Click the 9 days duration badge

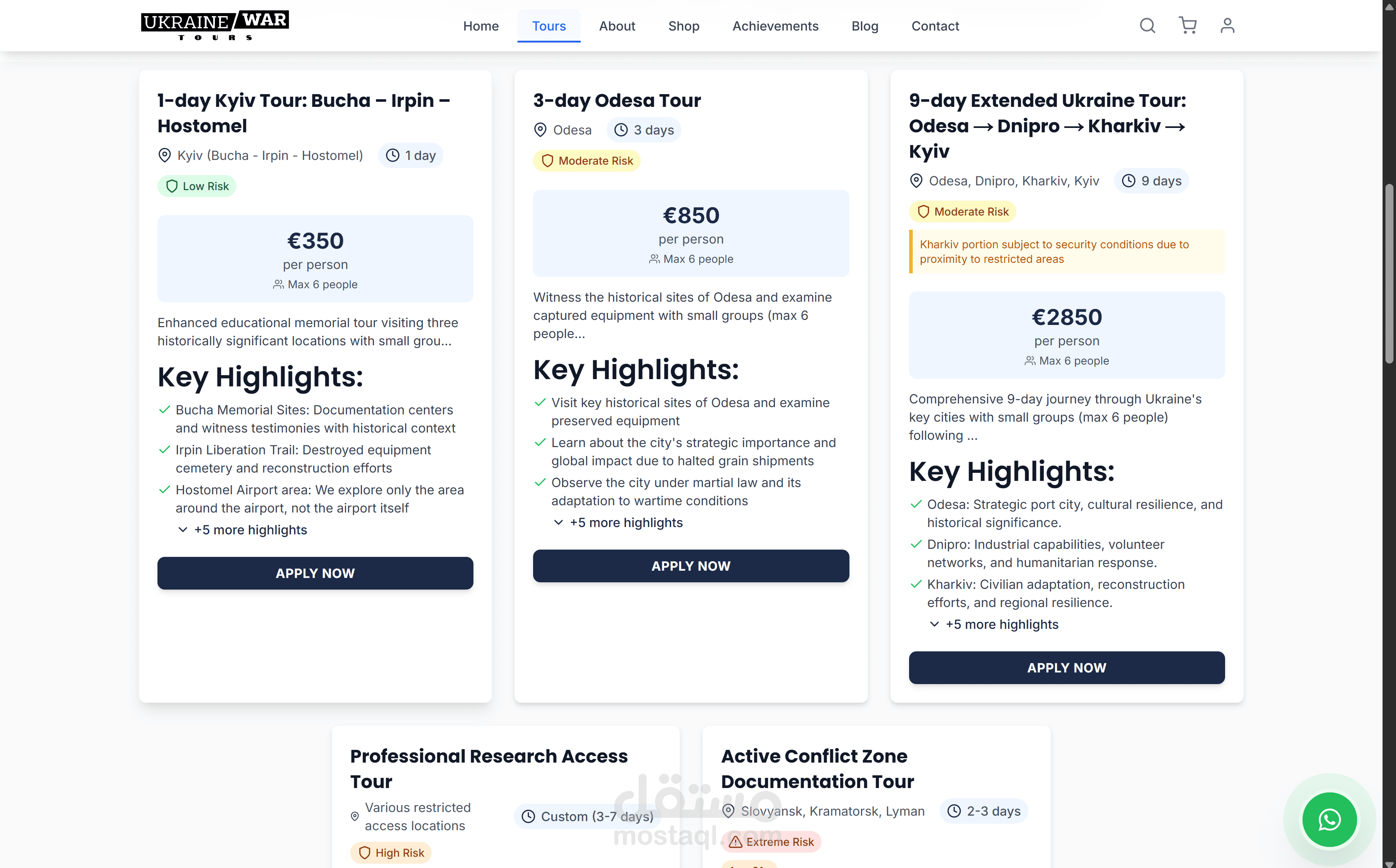tap(1151, 181)
